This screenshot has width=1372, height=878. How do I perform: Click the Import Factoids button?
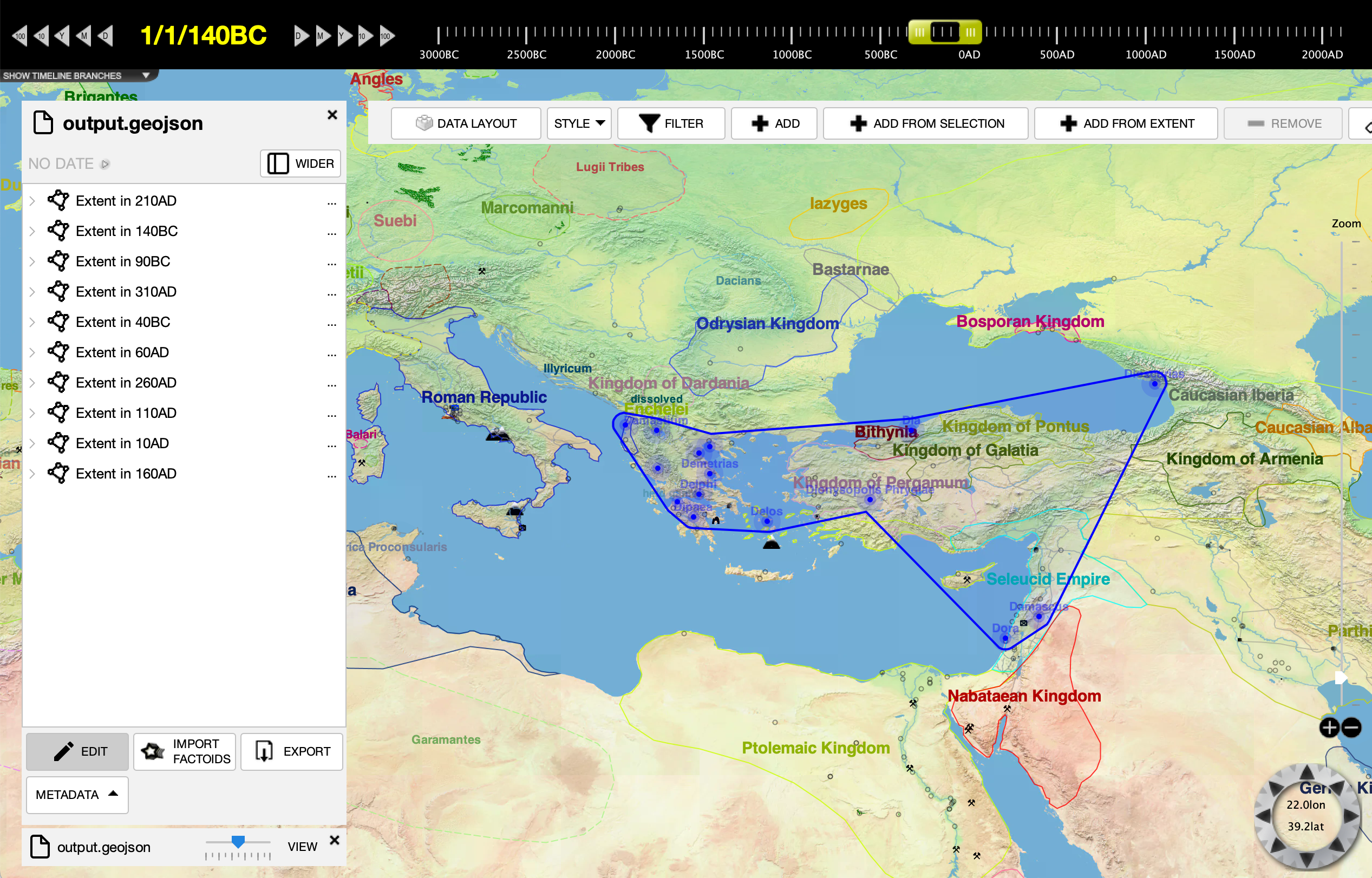[x=185, y=751]
